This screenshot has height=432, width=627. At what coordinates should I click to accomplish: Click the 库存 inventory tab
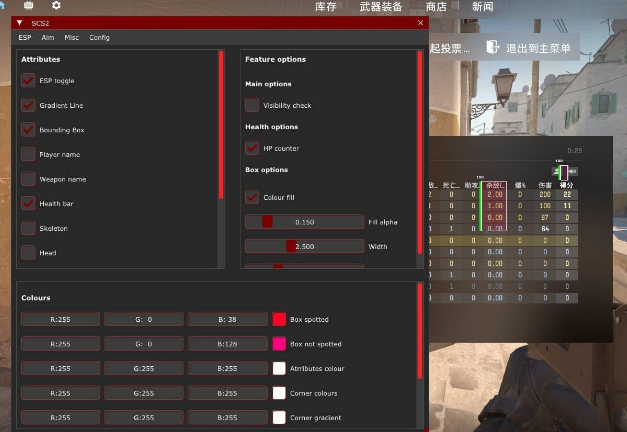point(326,7)
